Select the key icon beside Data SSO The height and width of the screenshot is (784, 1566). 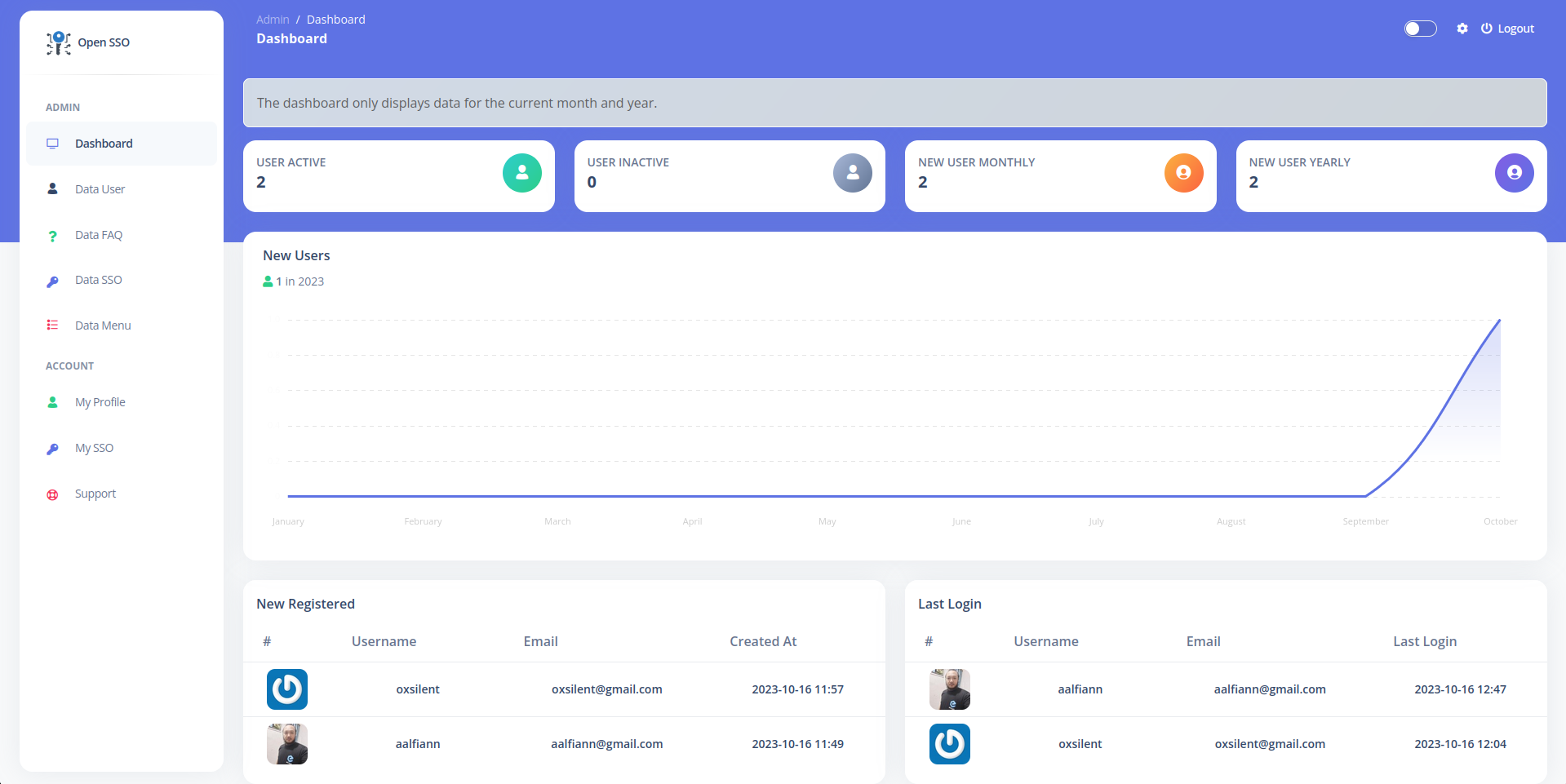pos(52,280)
